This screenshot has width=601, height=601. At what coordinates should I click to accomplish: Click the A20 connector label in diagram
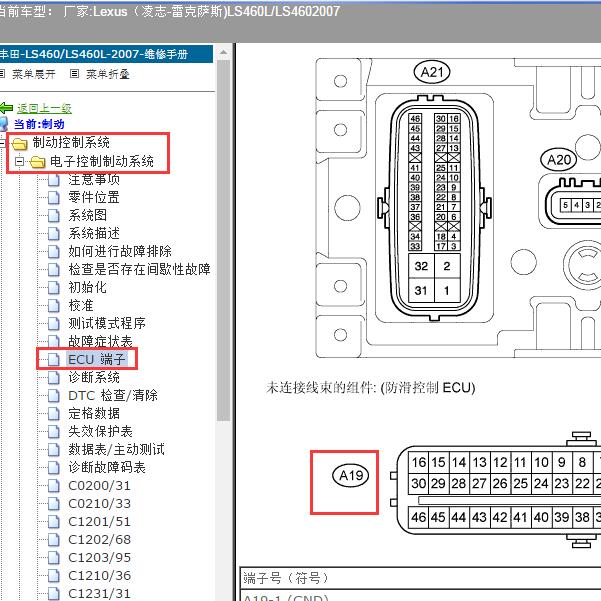[558, 160]
